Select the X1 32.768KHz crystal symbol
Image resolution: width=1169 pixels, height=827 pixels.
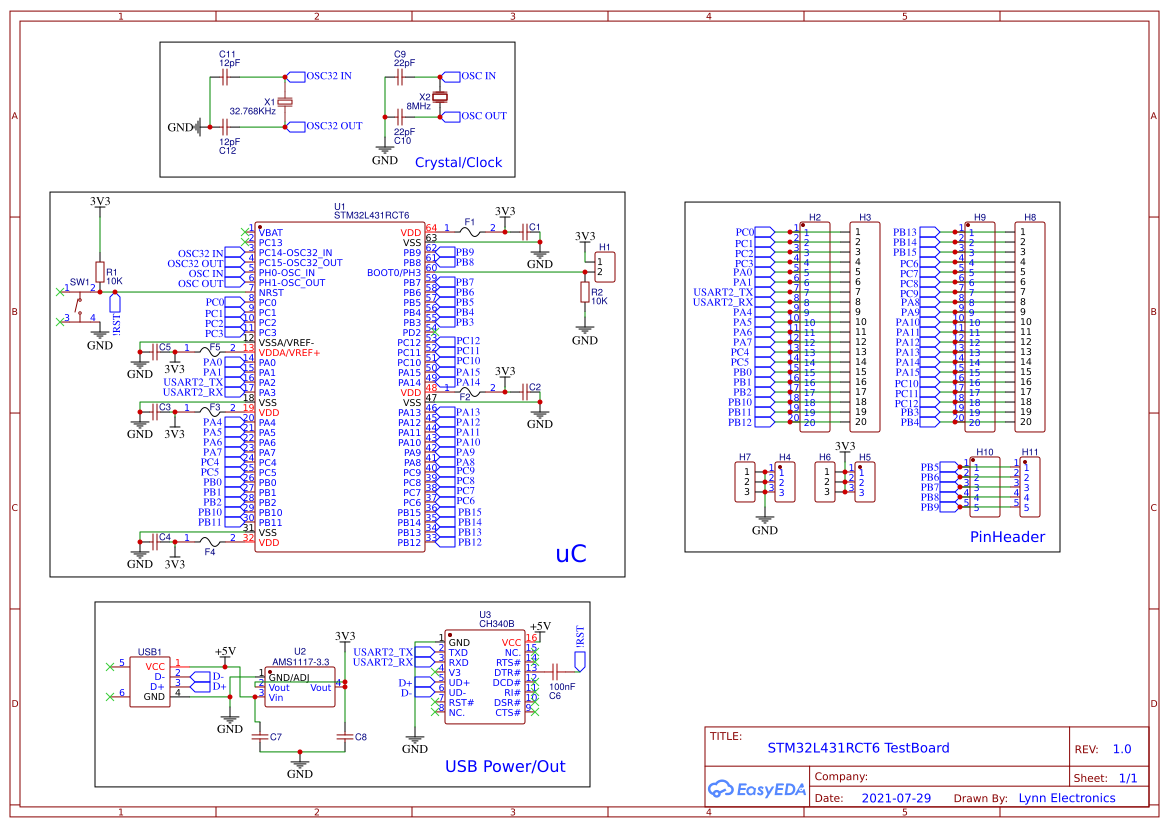(286, 101)
